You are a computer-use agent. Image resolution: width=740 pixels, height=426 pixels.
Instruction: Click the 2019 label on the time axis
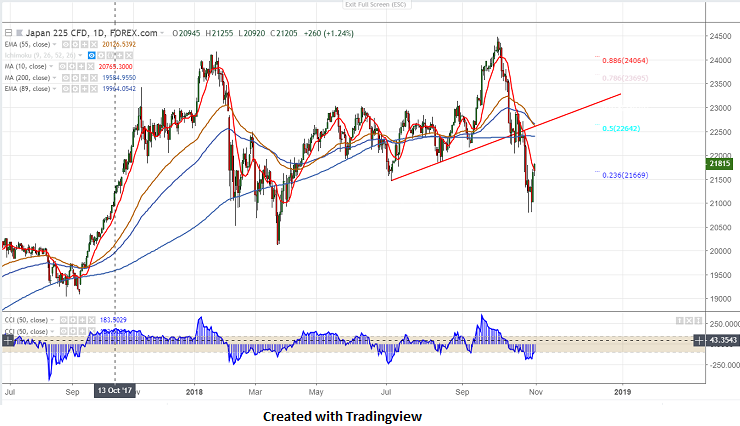(x=622, y=392)
